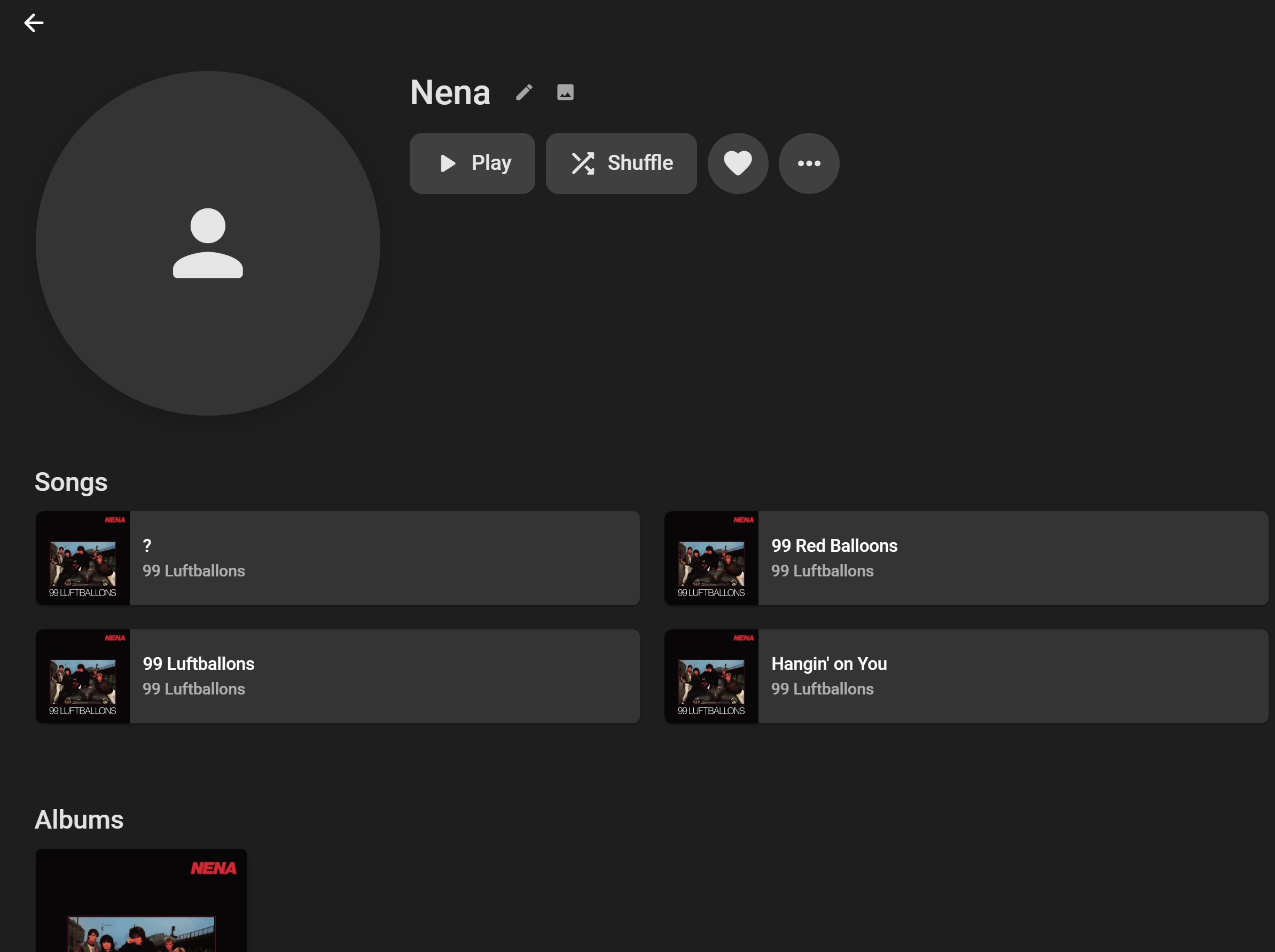Click the Songs section heading
Image resolution: width=1275 pixels, height=952 pixels.
tap(71, 482)
